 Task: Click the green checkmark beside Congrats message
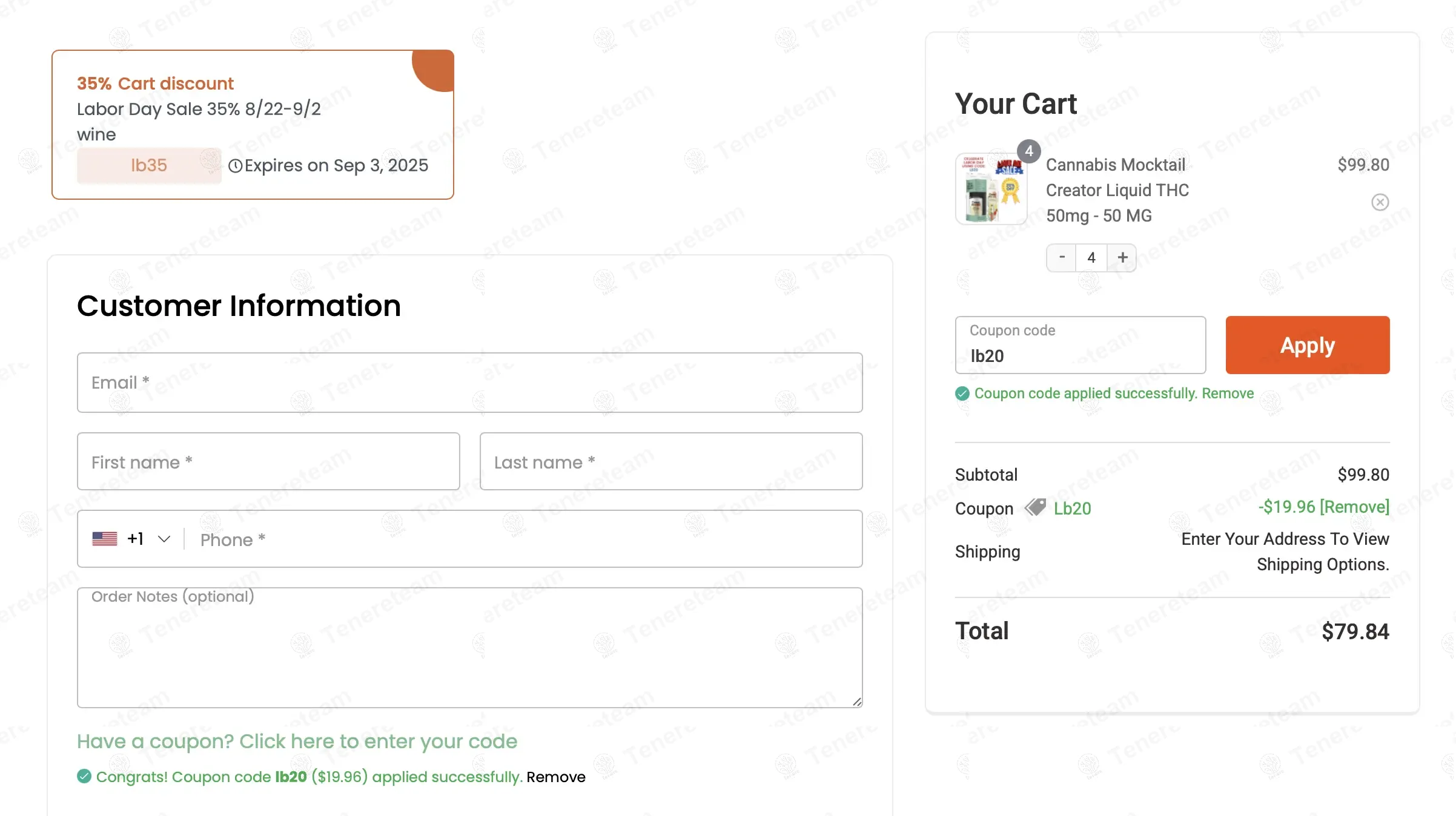pyautogui.click(x=84, y=776)
